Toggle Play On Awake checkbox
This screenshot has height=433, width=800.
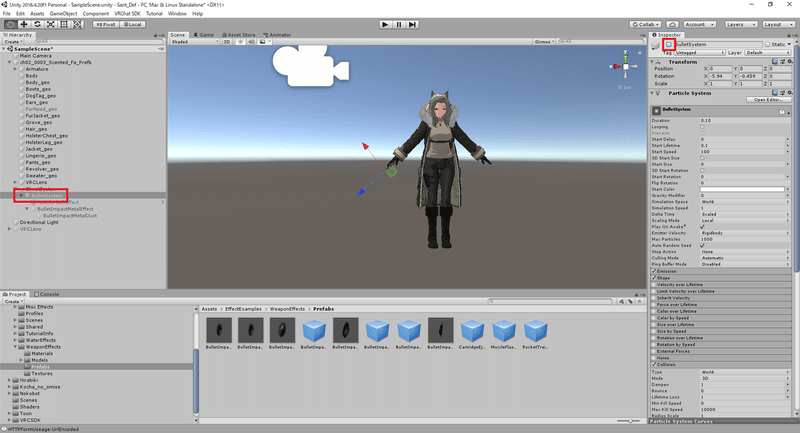[x=702, y=226]
